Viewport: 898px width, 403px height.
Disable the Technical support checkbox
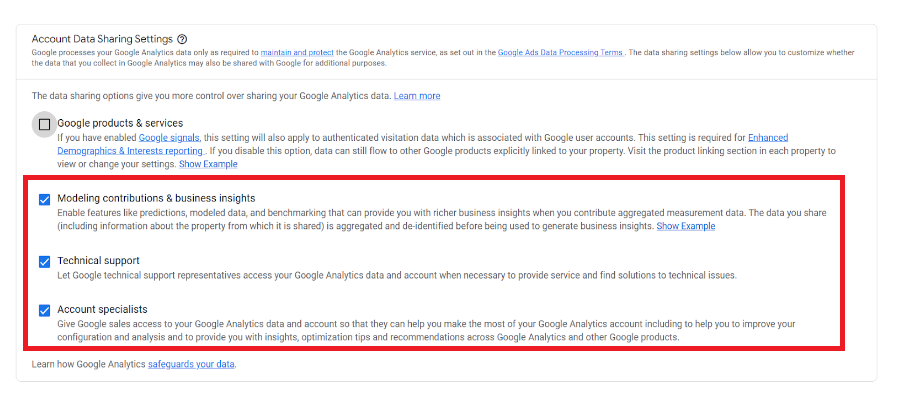click(x=45, y=262)
